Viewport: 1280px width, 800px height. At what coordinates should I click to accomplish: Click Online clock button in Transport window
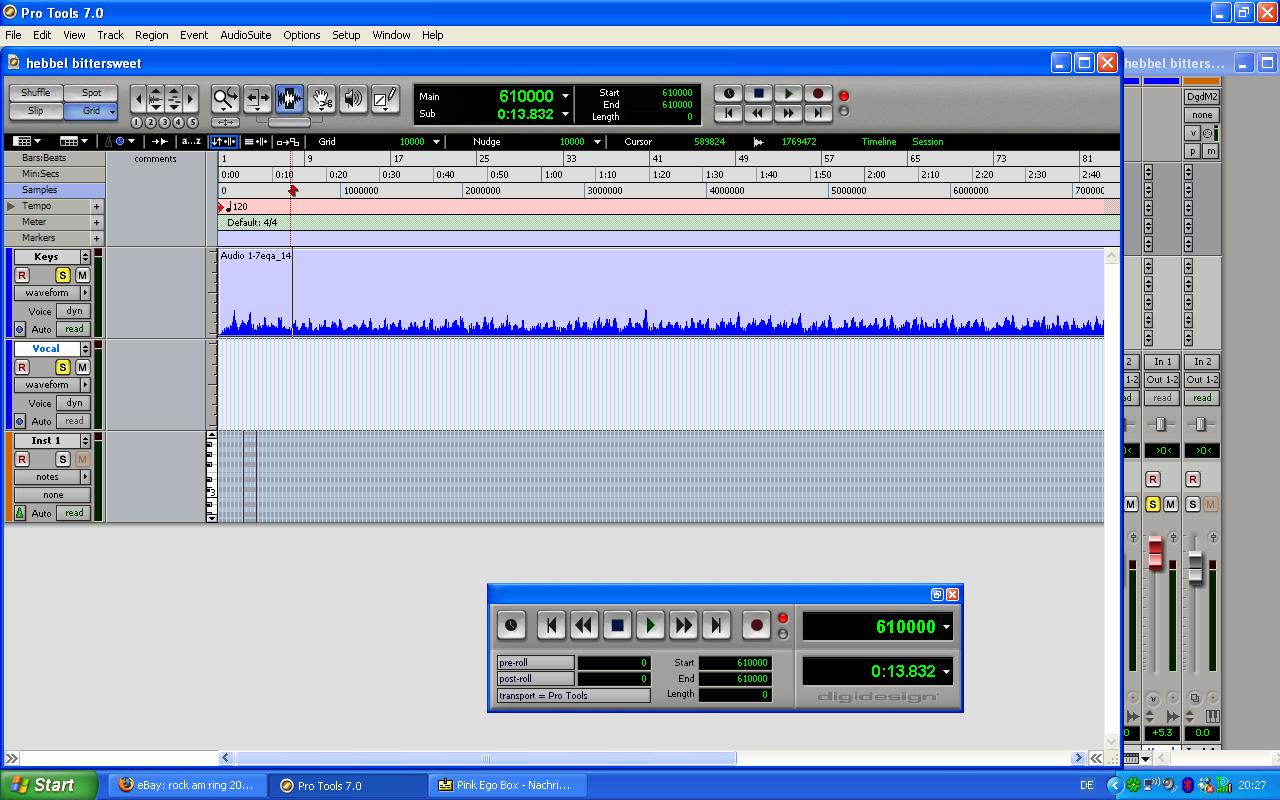[511, 626]
